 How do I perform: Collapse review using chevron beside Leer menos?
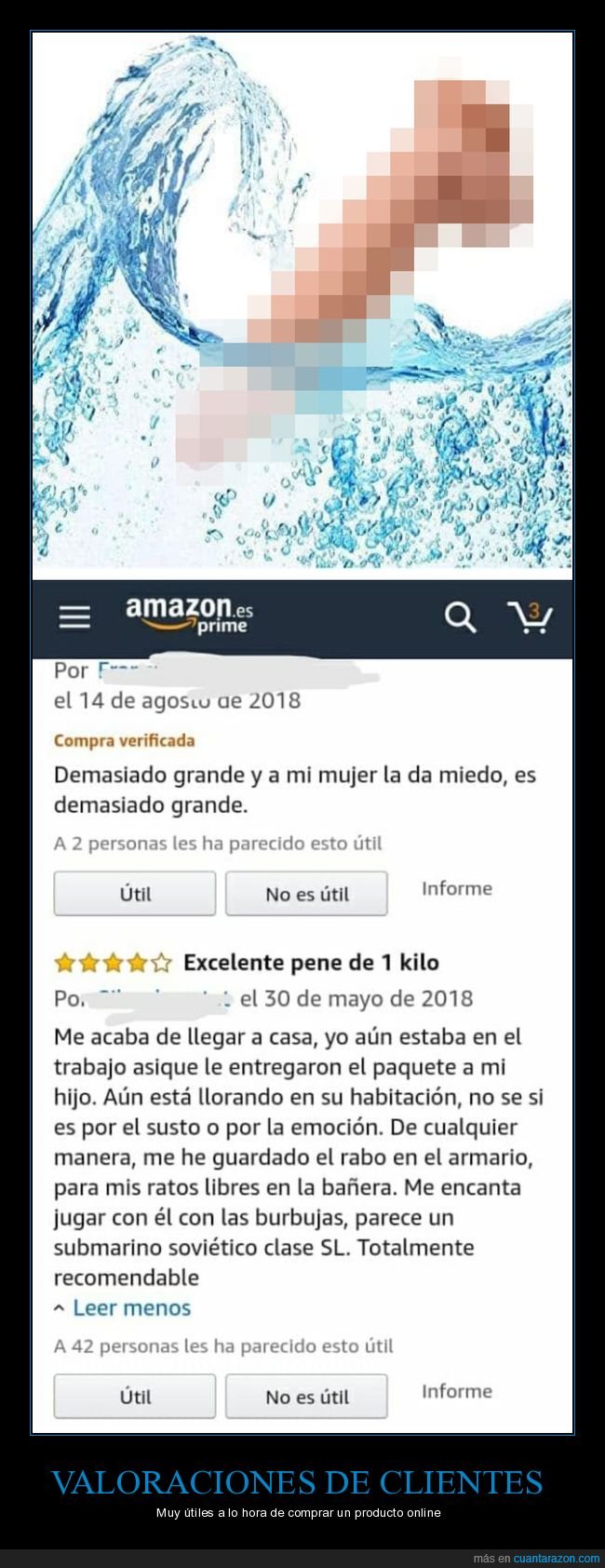click(x=60, y=1307)
